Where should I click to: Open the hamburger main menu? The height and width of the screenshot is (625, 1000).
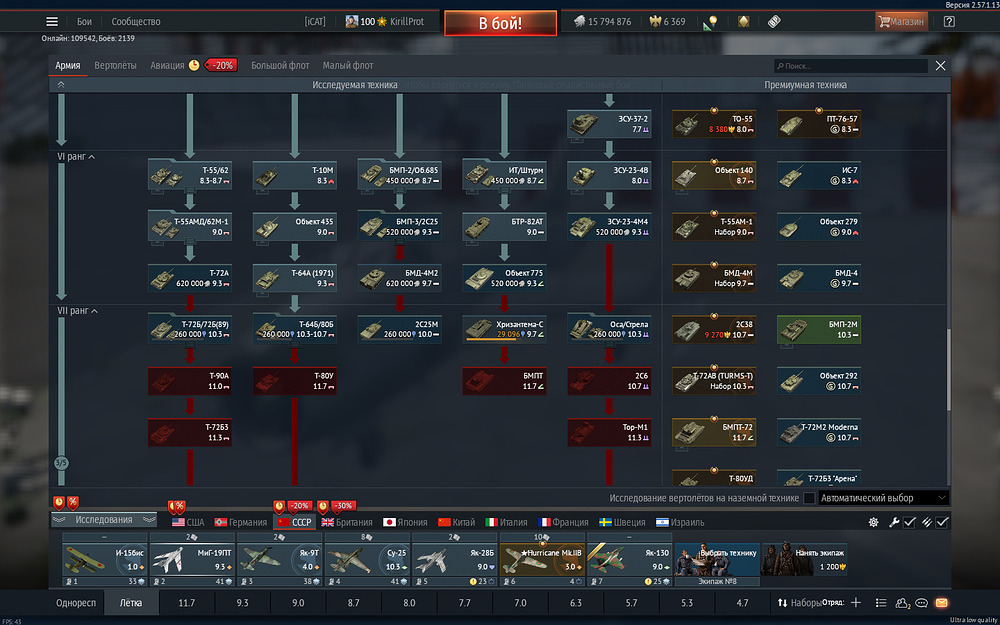[52, 22]
